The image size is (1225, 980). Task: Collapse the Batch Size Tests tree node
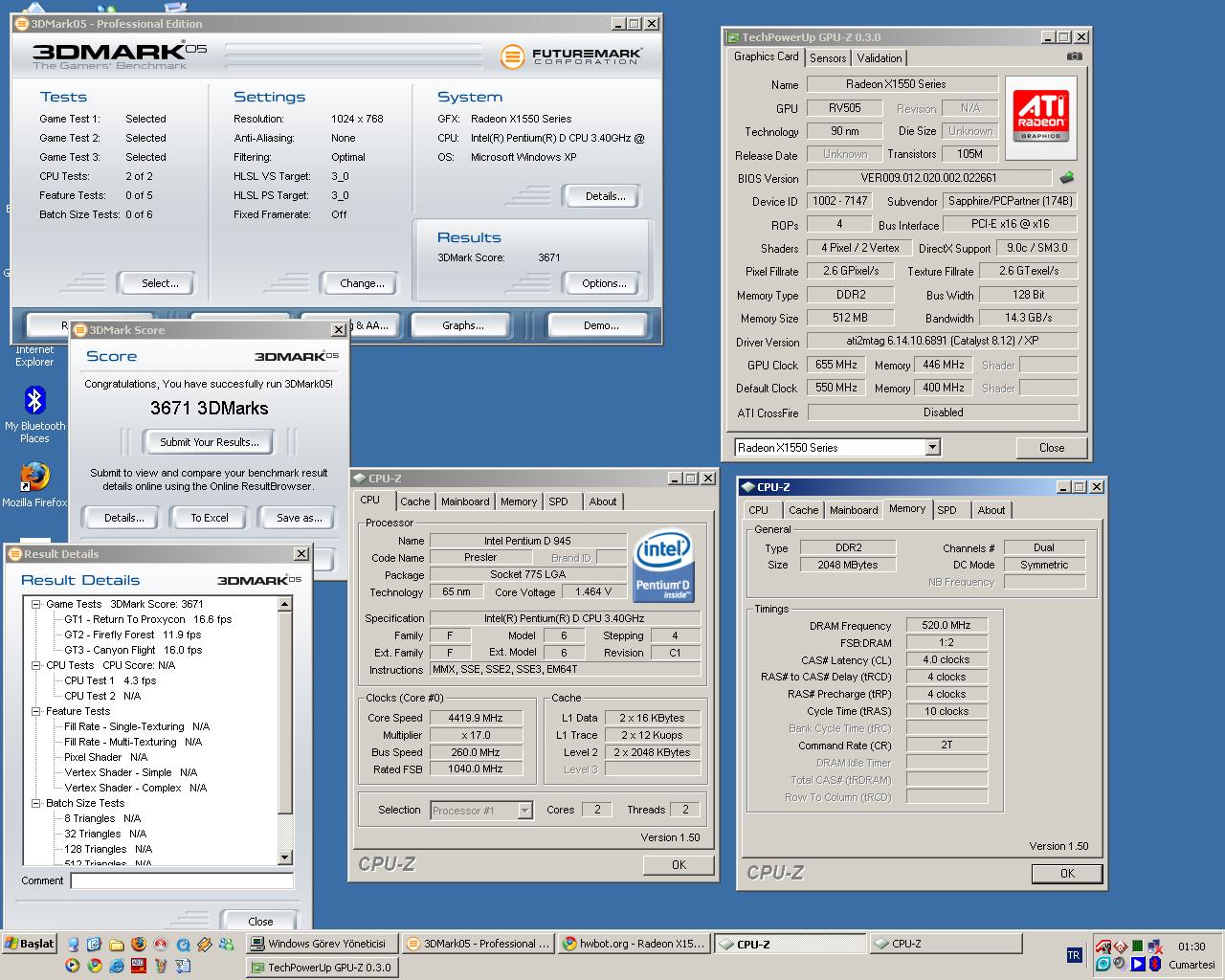coord(35,803)
